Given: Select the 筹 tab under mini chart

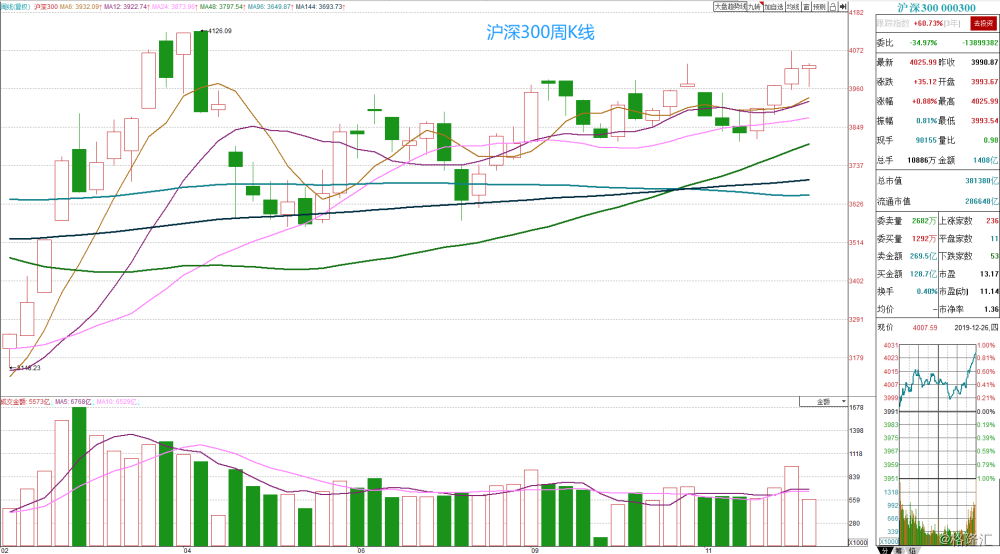Looking at the screenshot, I should [899, 550].
